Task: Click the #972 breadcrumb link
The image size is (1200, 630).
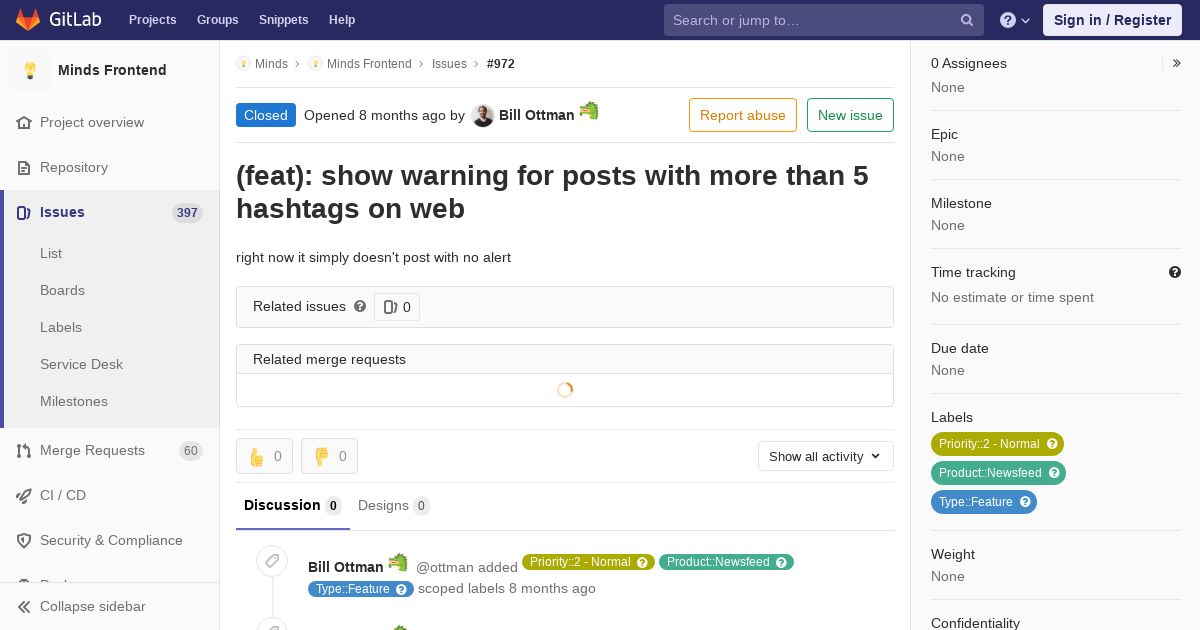Action: (x=501, y=63)
